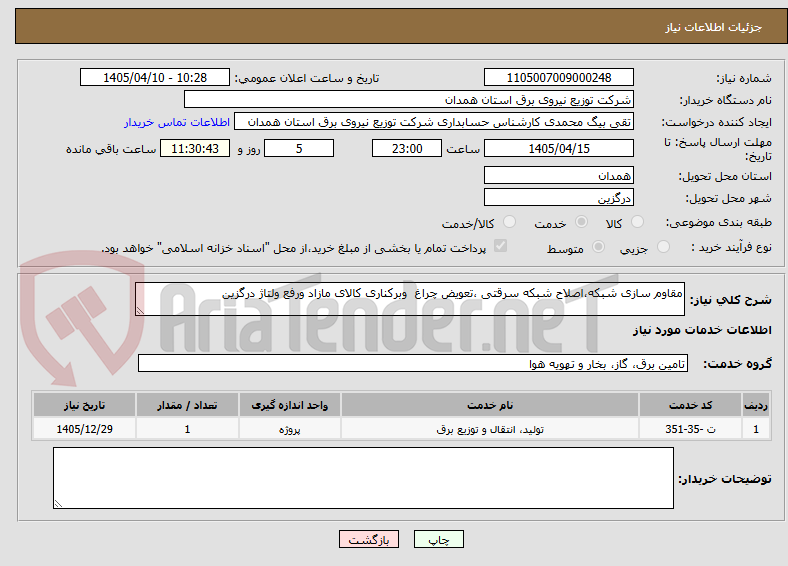Click the need number field 1105007009000248
This screenshot has width=788, height=566.
click(x=559, y=77)
